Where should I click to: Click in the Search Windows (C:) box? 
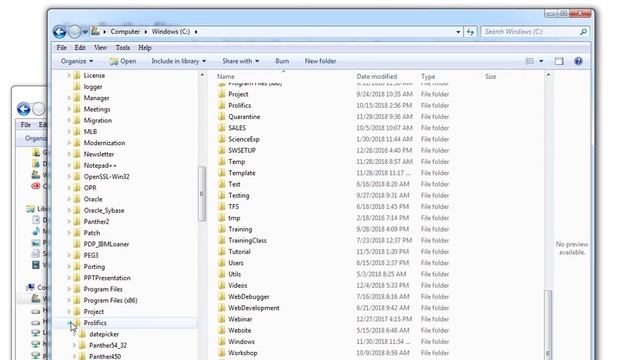coord(531,31)
